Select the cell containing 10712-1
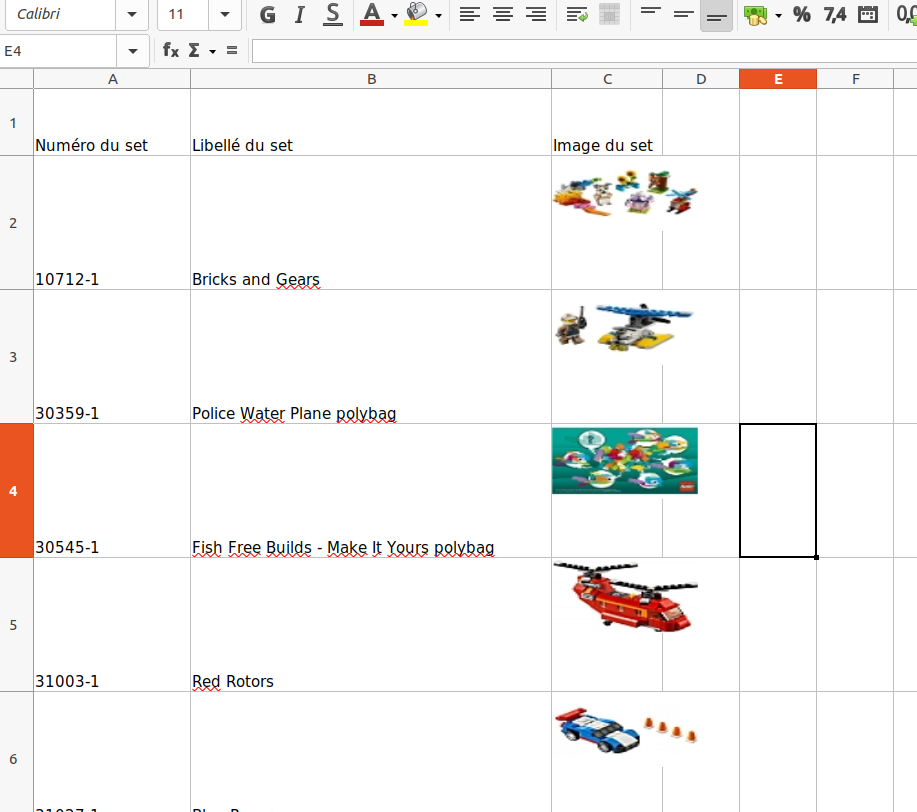The width and height of the screenshot is (917, 812). 112,223
